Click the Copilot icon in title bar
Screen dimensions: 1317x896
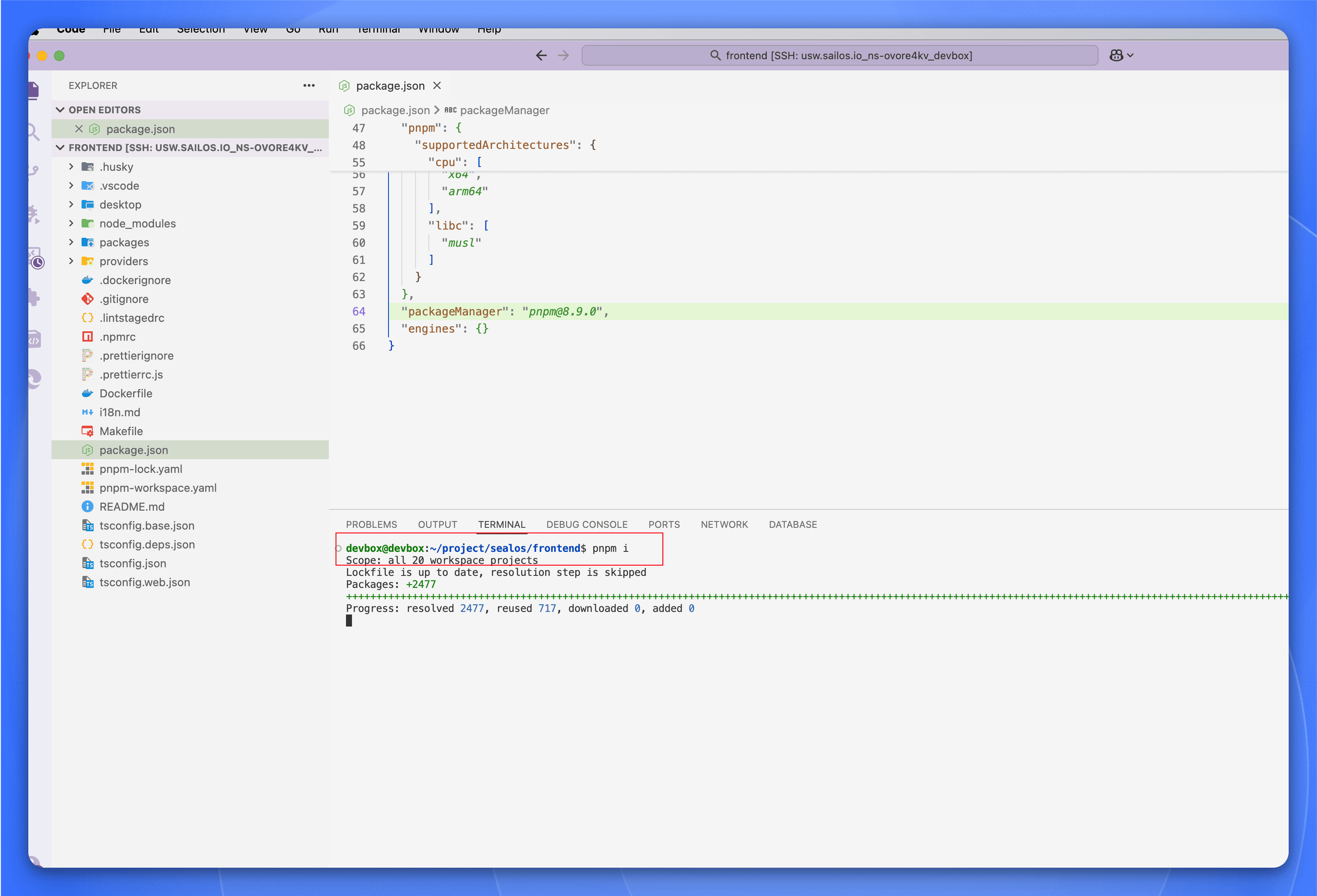coord(1116,55)
